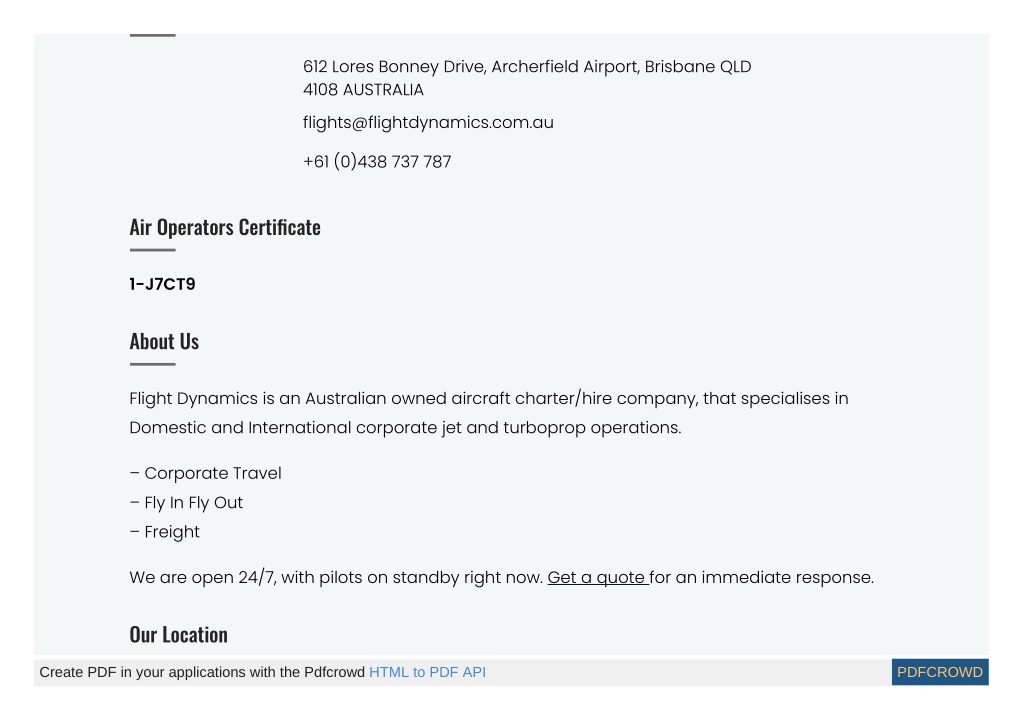This screenshot has height=724, width=1023.
Task: Click the 'for an immediate response' text
Action: click(761, 578)
